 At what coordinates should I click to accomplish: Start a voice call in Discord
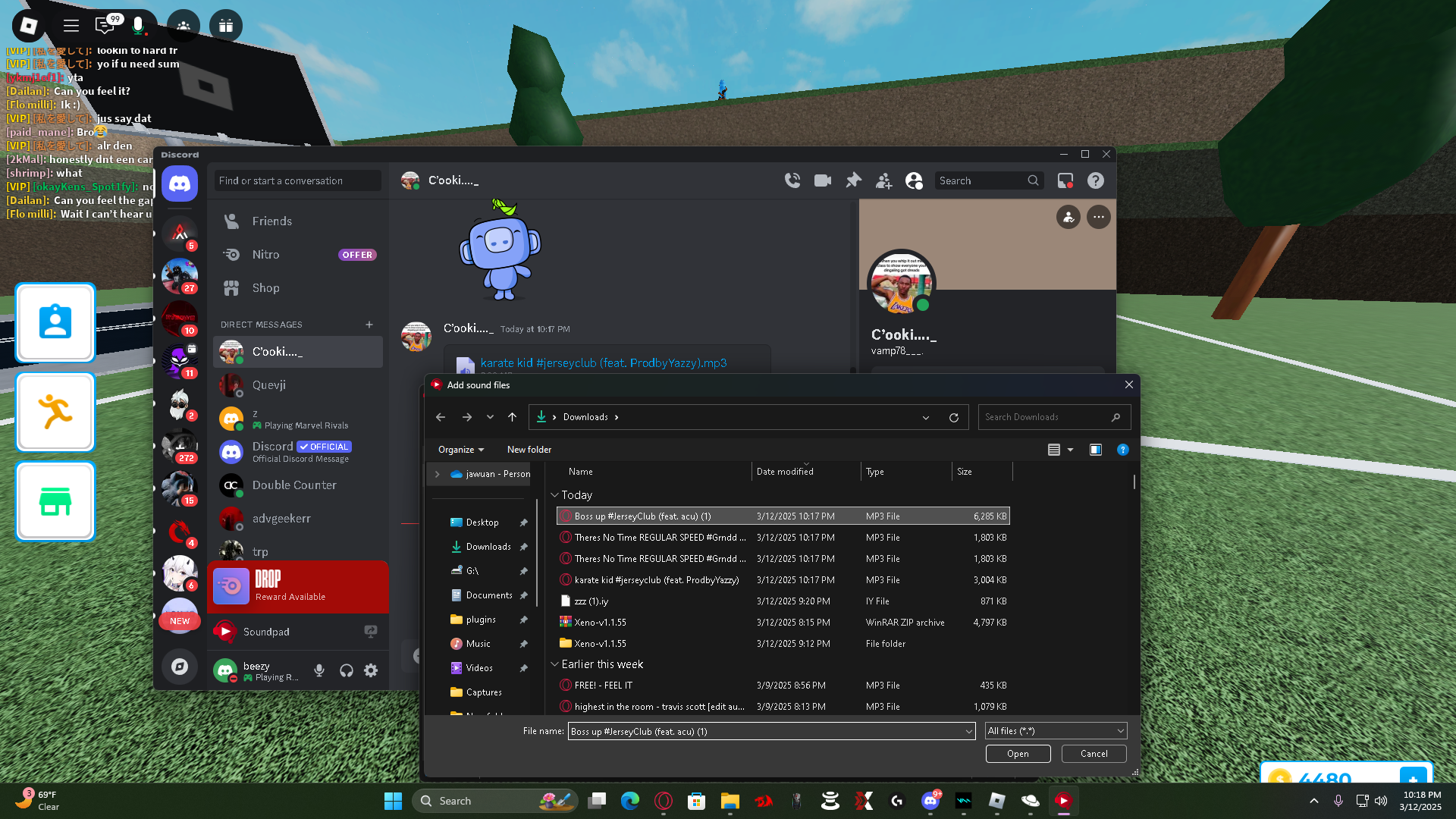[x=792, y=180]
